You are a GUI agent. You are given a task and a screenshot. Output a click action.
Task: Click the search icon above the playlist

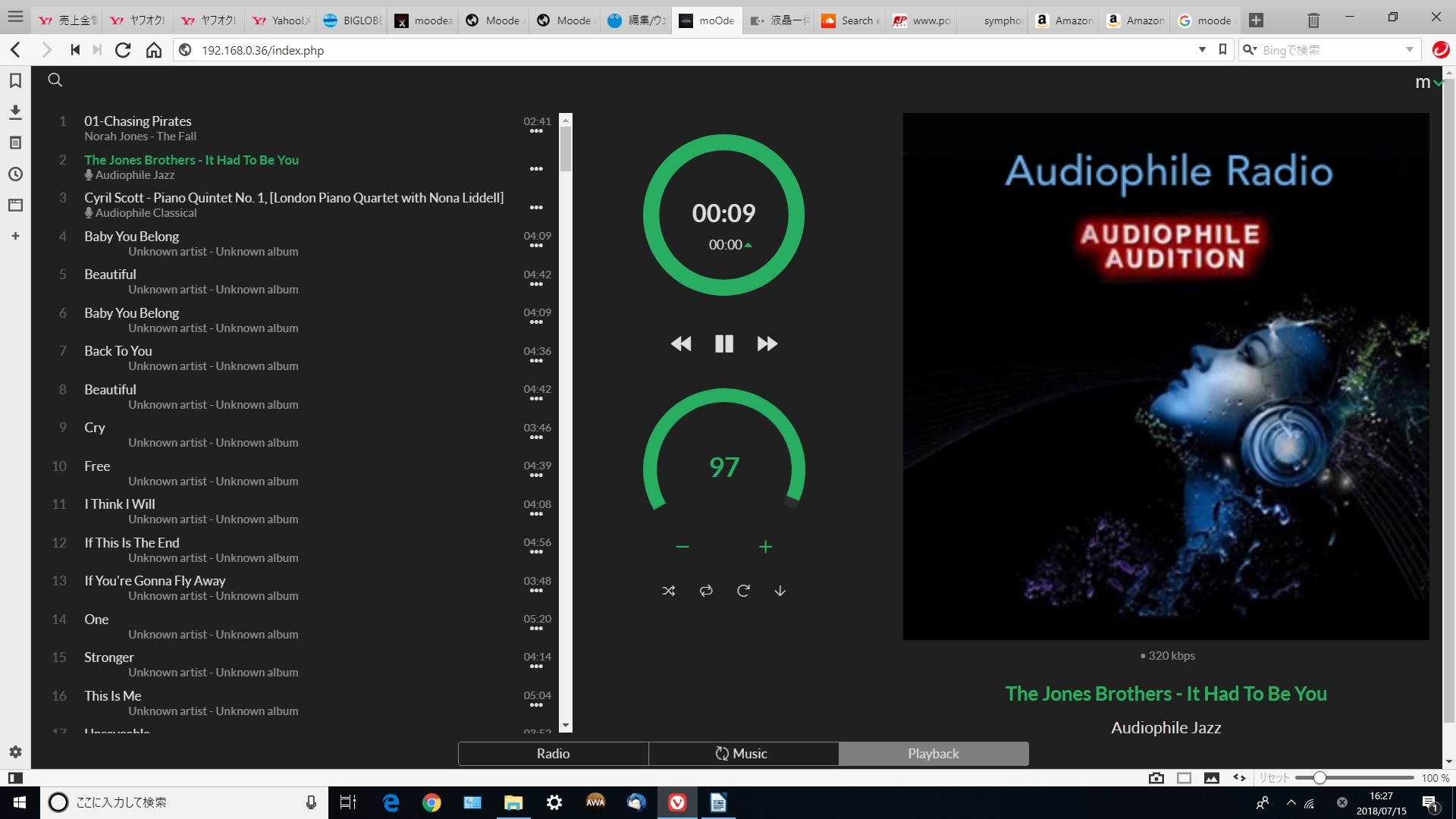55,80
